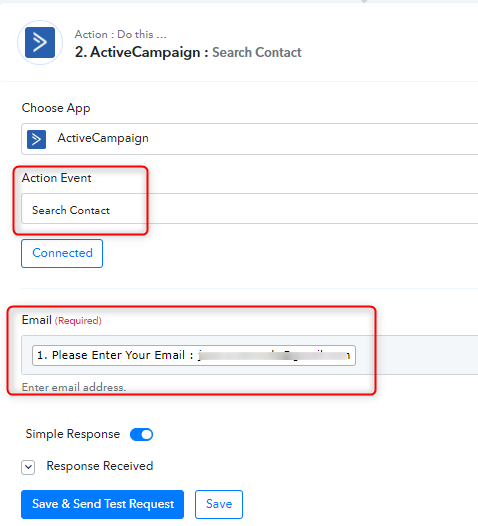478x526 pixels.
Task: Click the small ActiveCampaign icon in Choose App field
Action: tap(36, 139)
